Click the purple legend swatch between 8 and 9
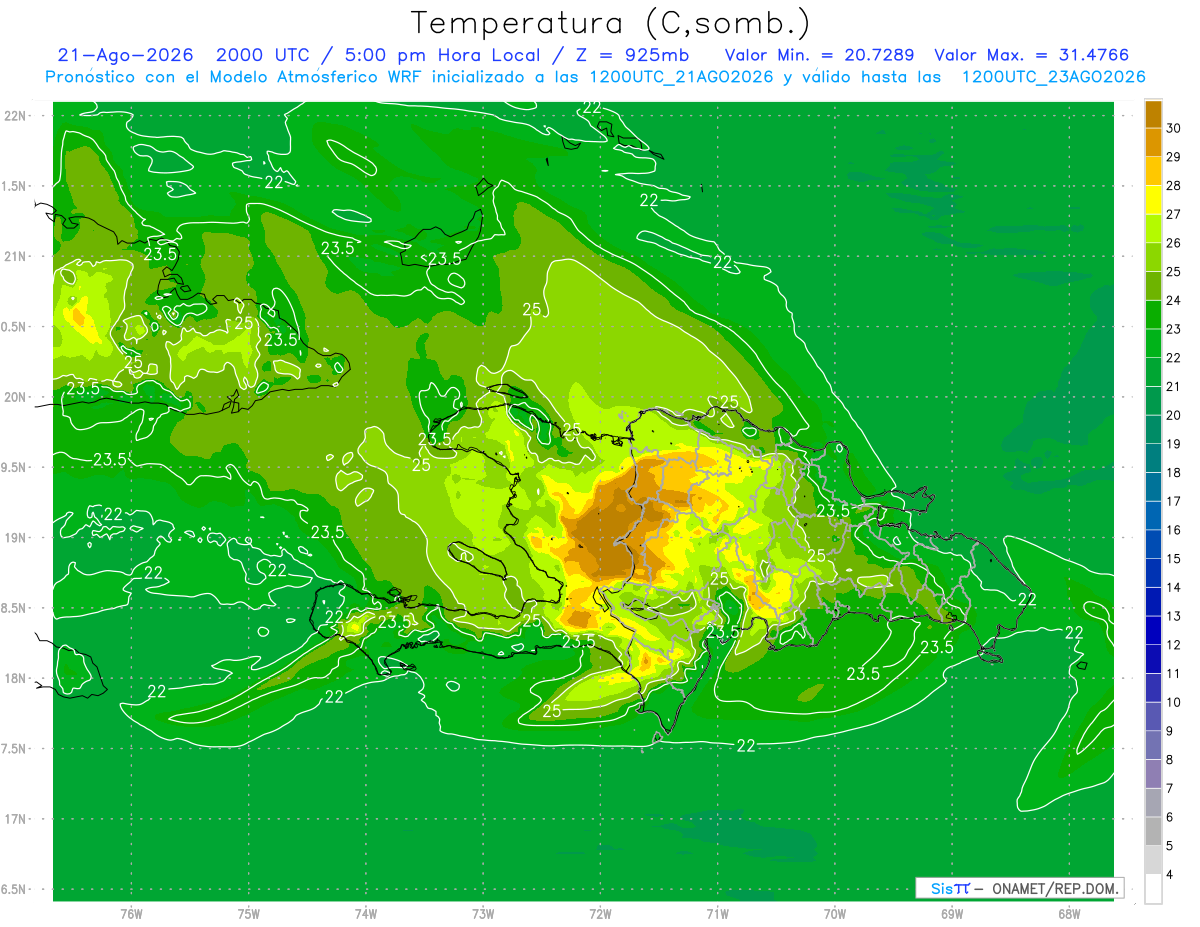 click(1153, 745)
